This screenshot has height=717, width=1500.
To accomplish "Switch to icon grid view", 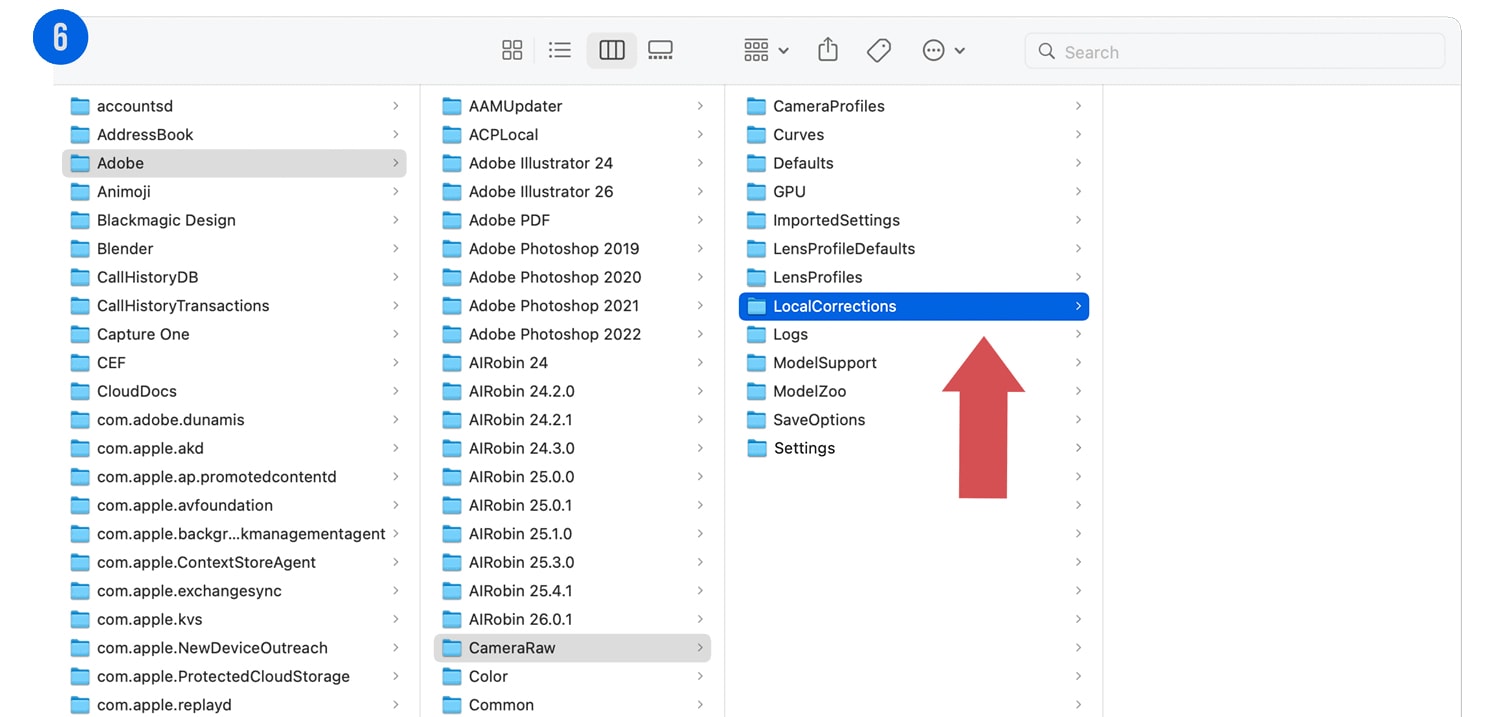I will [x=512, y=50].
